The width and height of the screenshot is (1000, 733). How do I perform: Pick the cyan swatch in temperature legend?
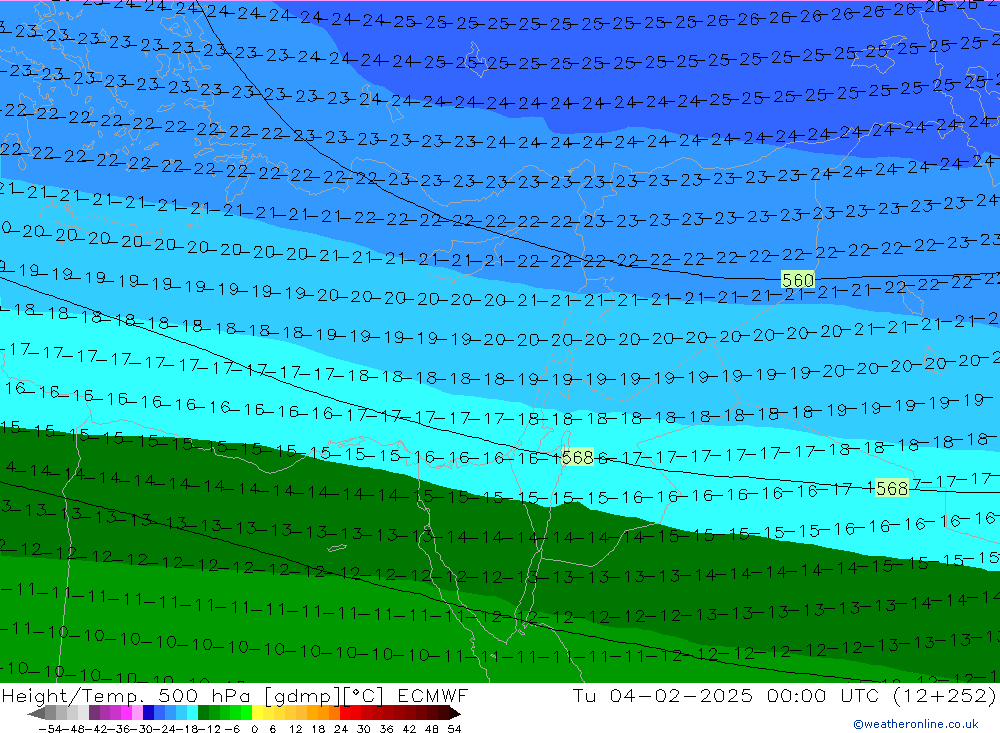[192, 714]
